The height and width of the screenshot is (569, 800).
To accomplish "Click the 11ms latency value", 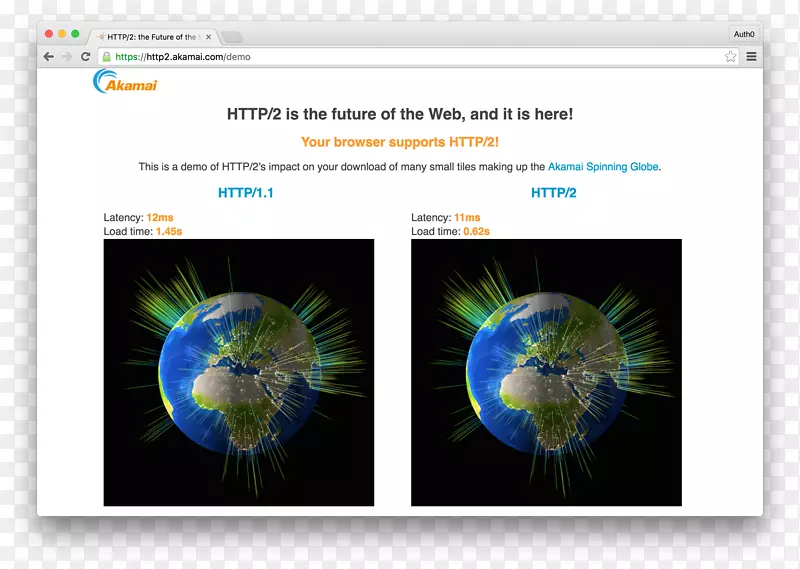I will coord(467,217).
